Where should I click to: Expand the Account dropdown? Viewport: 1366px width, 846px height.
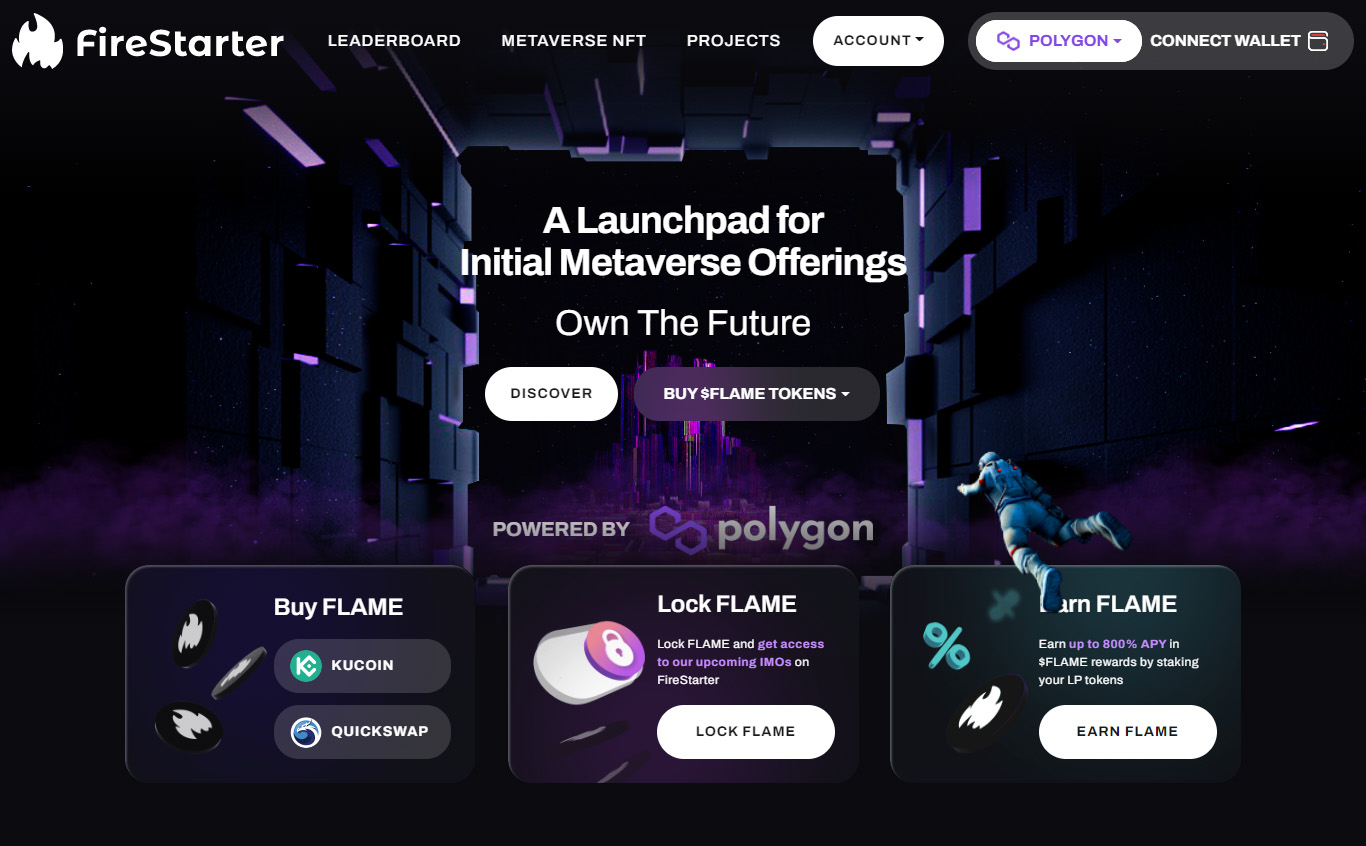(878, 41)
